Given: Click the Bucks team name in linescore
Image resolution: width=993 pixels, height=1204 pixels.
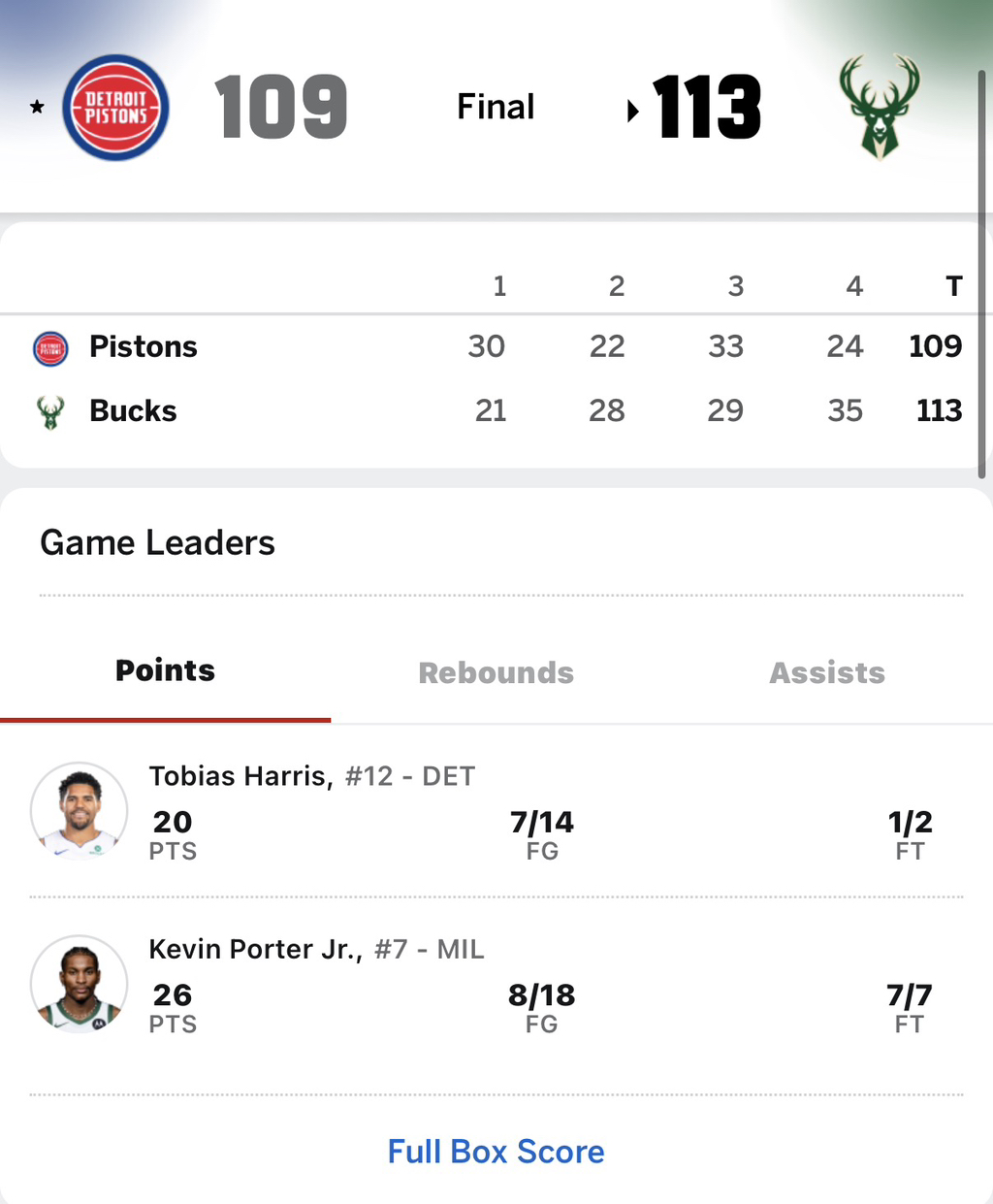Looking at the screenshot, I should pyautogui.click(x=133, y=411).
